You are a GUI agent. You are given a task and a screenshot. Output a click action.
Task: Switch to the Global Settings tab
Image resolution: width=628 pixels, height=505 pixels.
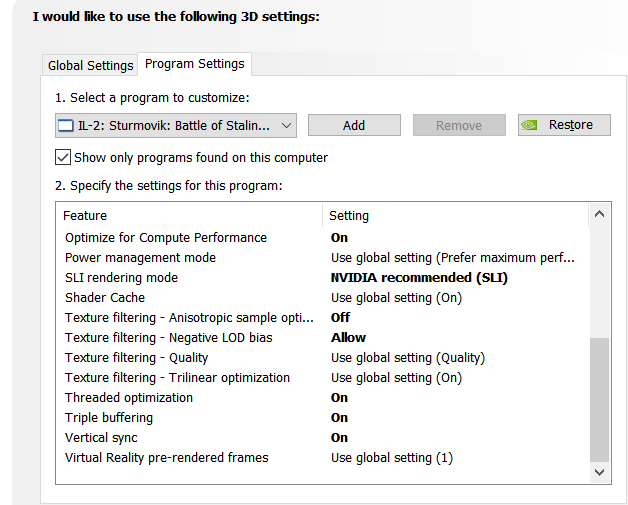click(90, 65)
